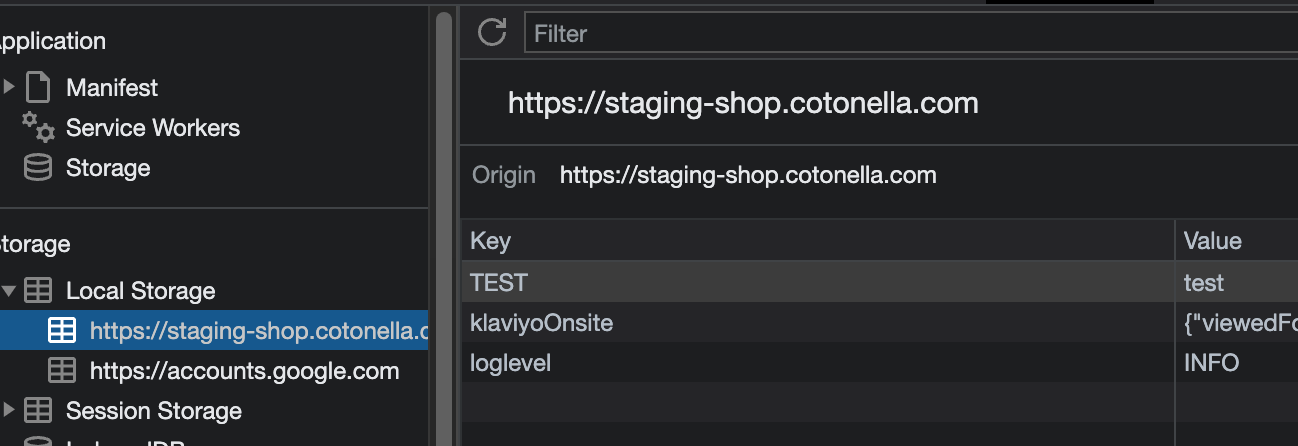The width and height of the screenshot is (1298, 446).
Task: Click the Service Workers gears icon
Action: [38, 128]
